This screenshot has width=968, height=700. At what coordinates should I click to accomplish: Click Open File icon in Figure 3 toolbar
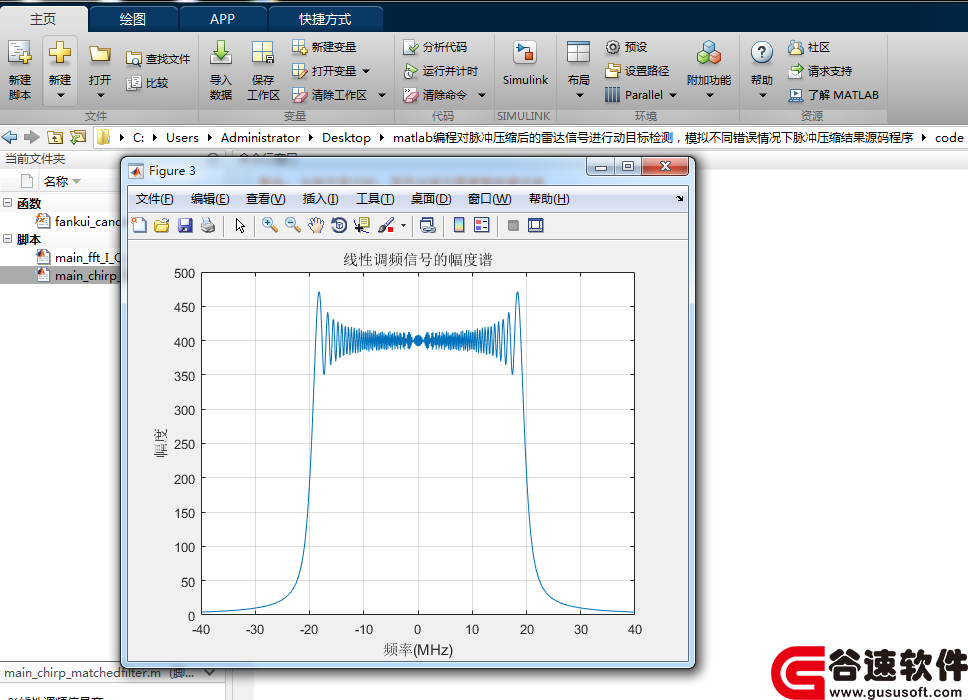coord(162,225)
